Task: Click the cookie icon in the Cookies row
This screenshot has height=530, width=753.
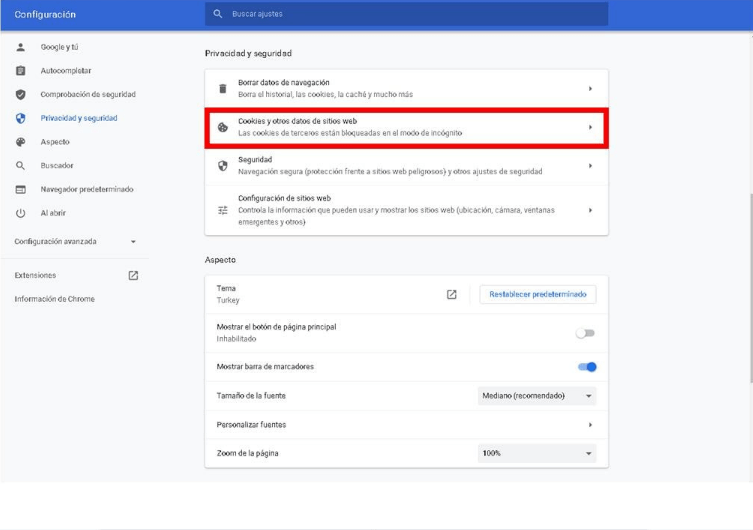Action: (223, 127)
